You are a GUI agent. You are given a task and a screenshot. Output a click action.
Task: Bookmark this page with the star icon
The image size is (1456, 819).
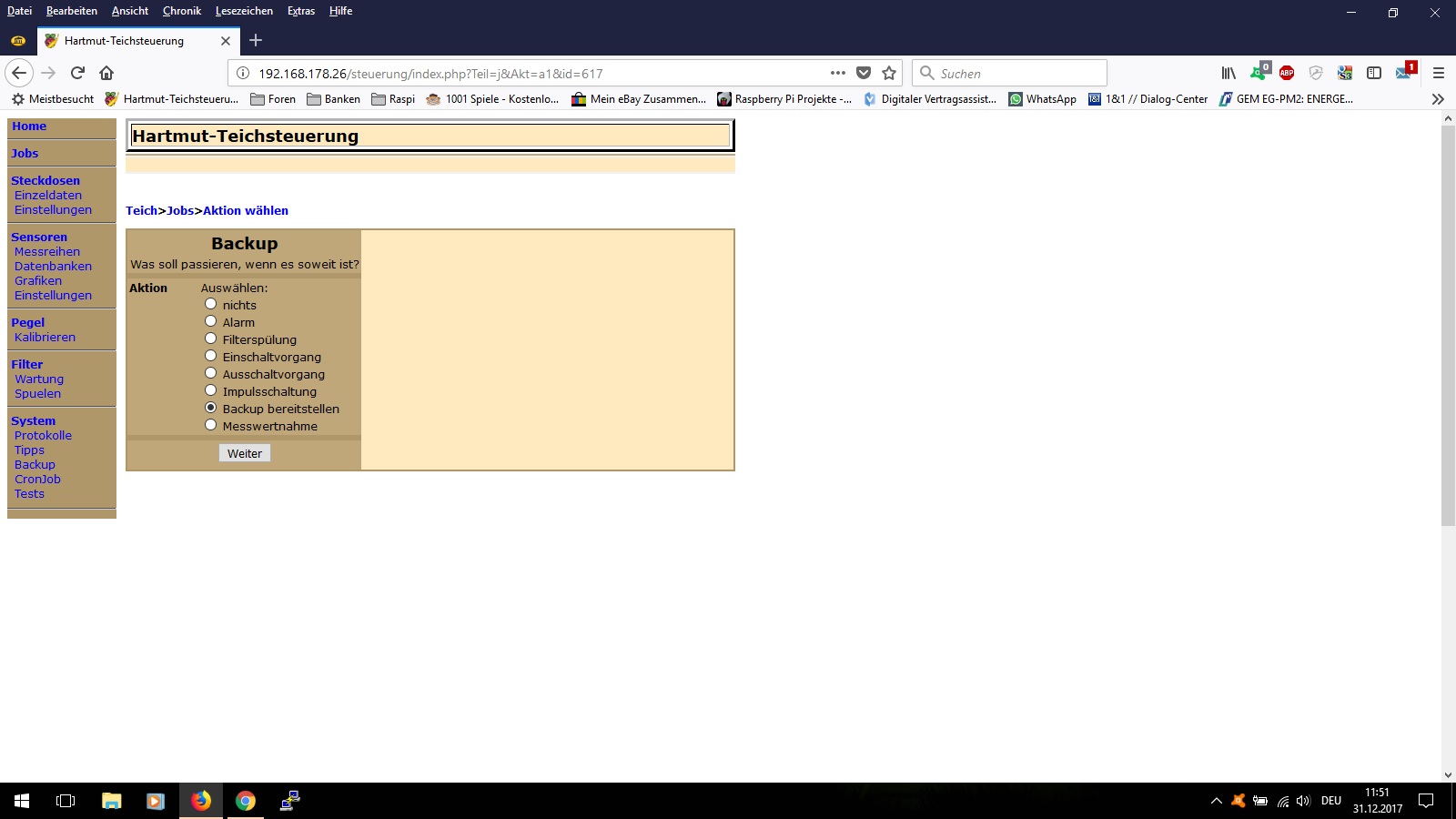[x=889, y=73]
